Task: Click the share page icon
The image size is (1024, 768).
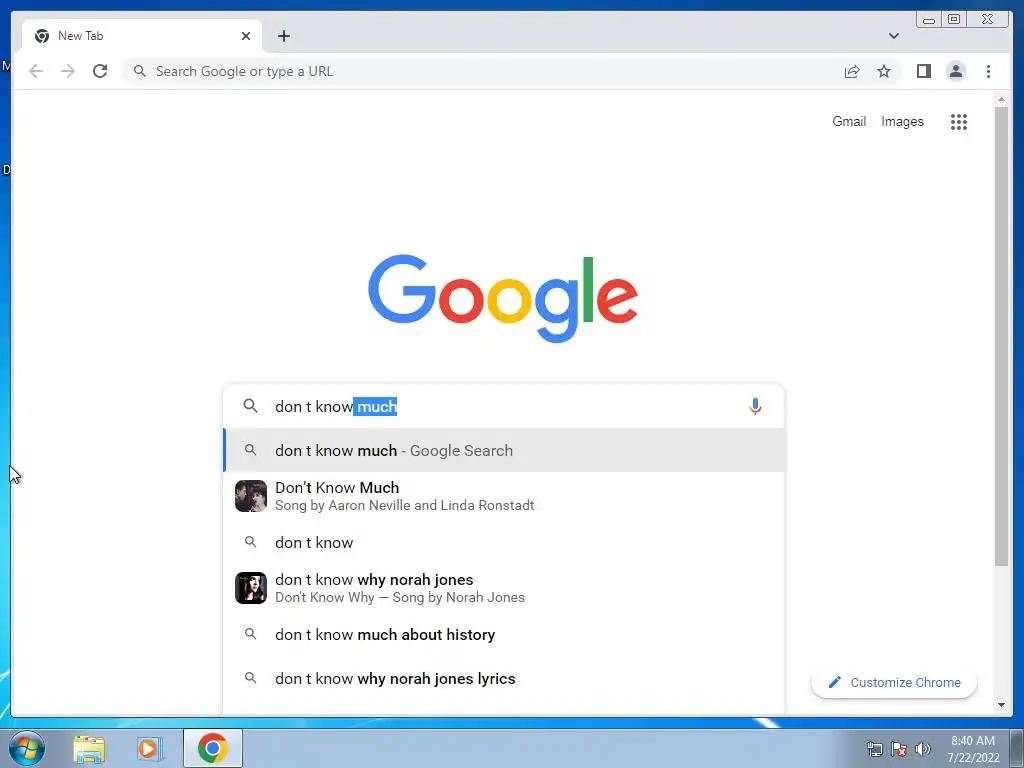Action: [852, 71]
